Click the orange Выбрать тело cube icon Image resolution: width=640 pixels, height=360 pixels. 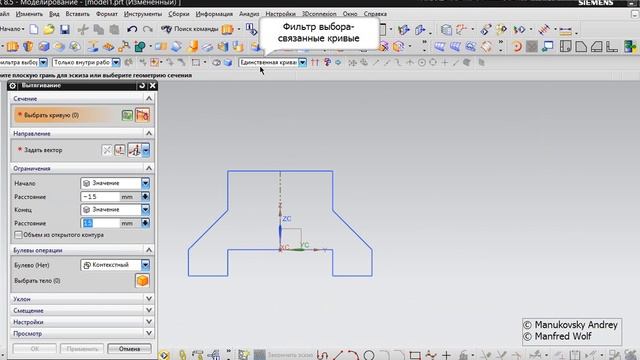click(x=142, y=281)
